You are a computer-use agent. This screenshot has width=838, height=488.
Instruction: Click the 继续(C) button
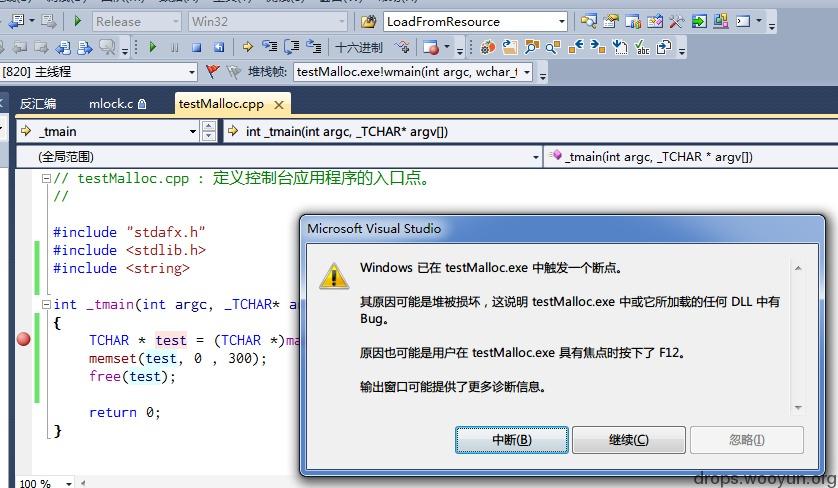tap(628, 440)
